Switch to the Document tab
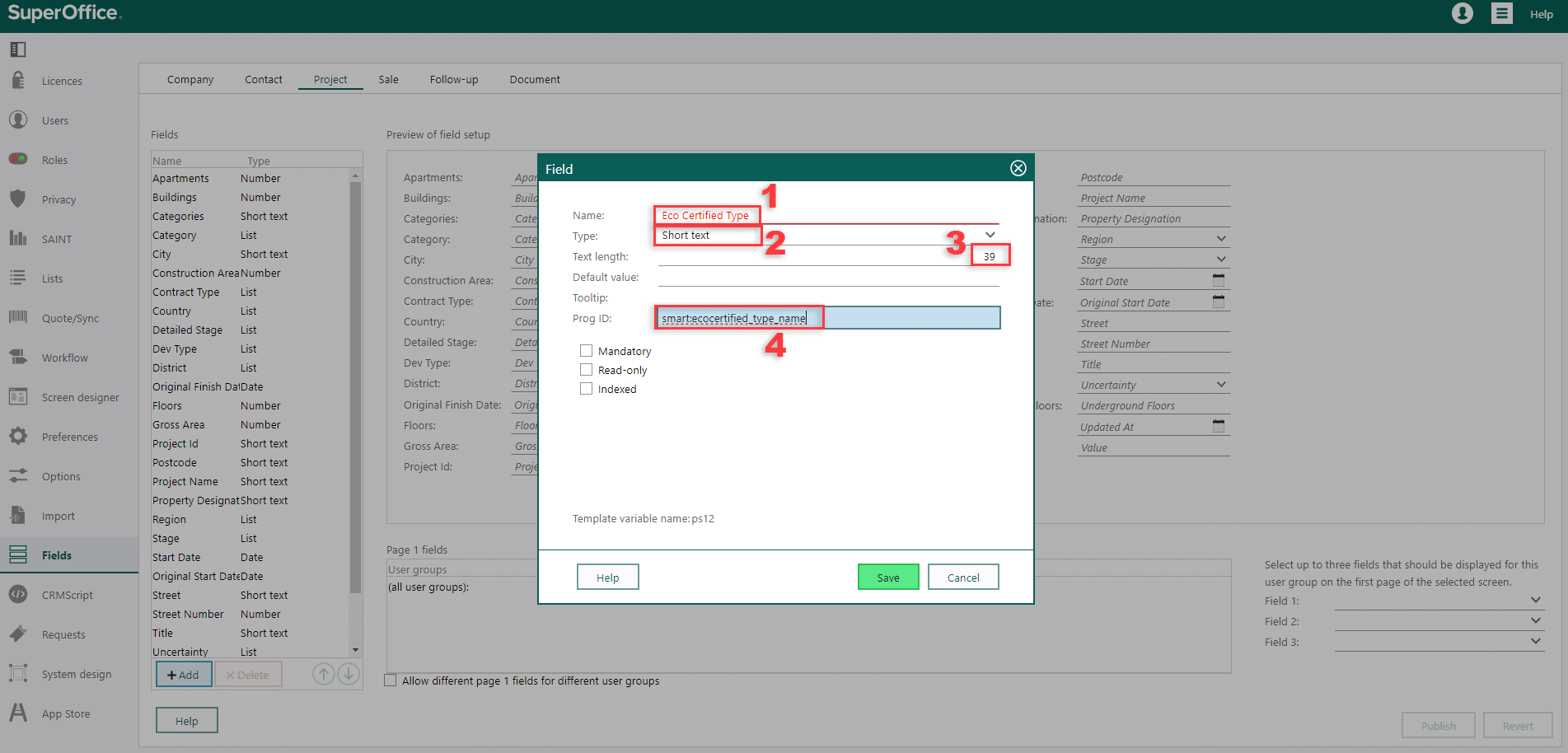1568x753 pixels. coord(535,79)
